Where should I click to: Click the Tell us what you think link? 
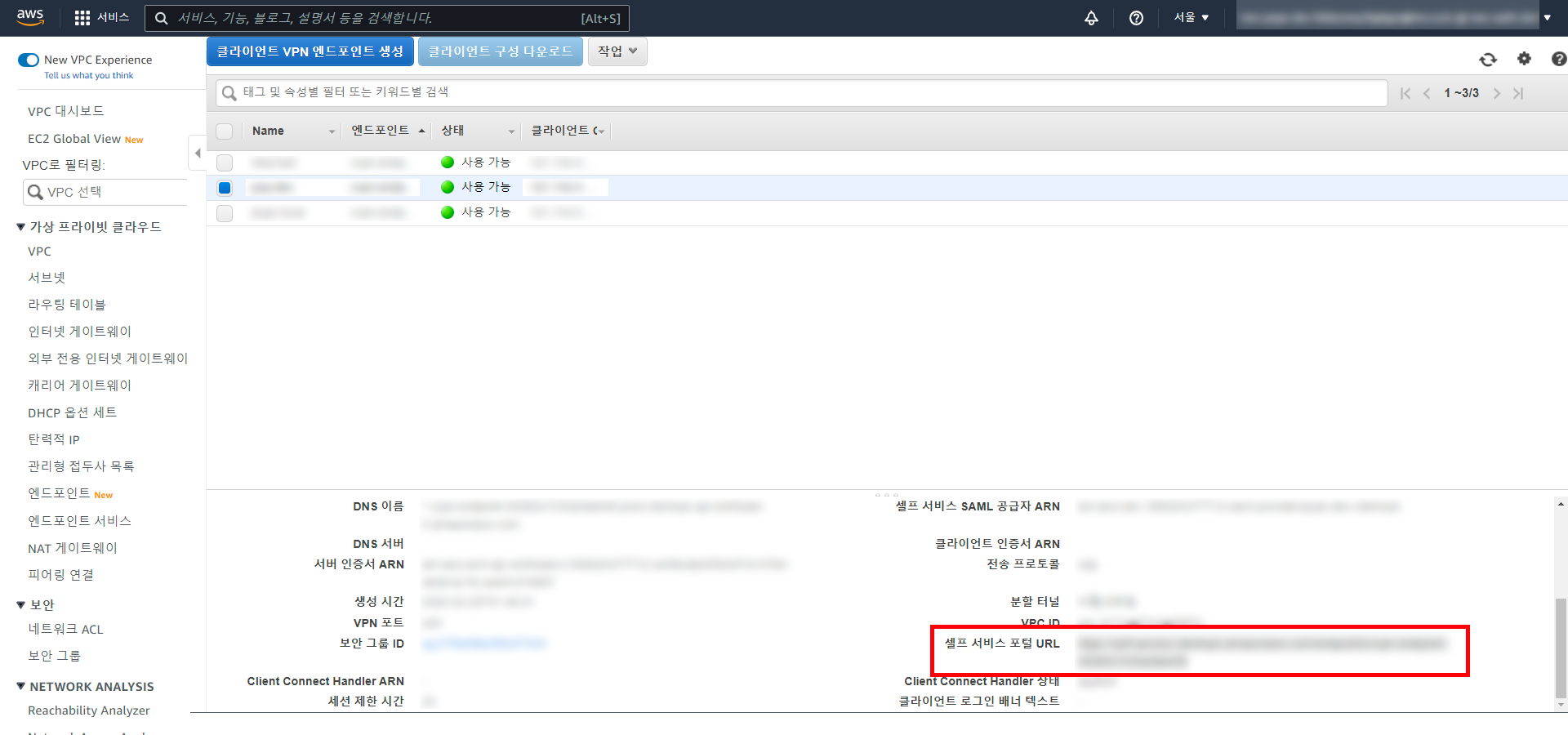(x=88, y=75)
